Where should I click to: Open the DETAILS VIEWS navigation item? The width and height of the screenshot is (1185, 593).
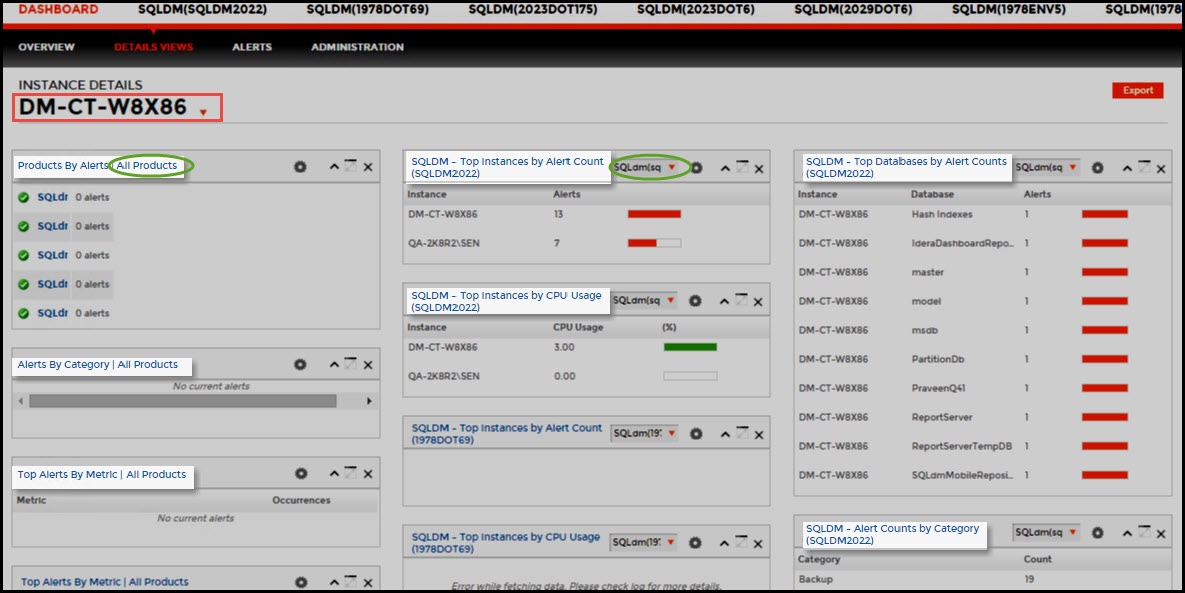[153, 47]
